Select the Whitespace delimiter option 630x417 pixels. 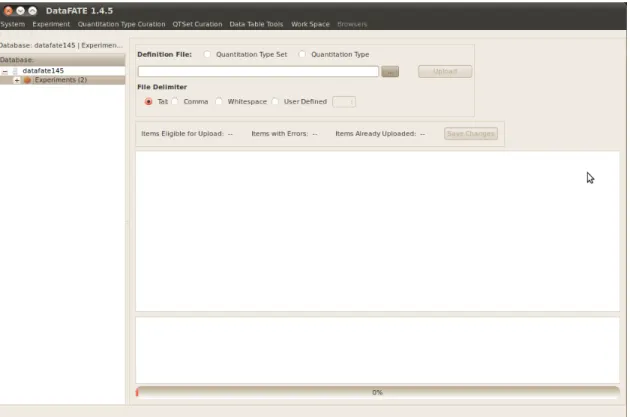point(219,102)
